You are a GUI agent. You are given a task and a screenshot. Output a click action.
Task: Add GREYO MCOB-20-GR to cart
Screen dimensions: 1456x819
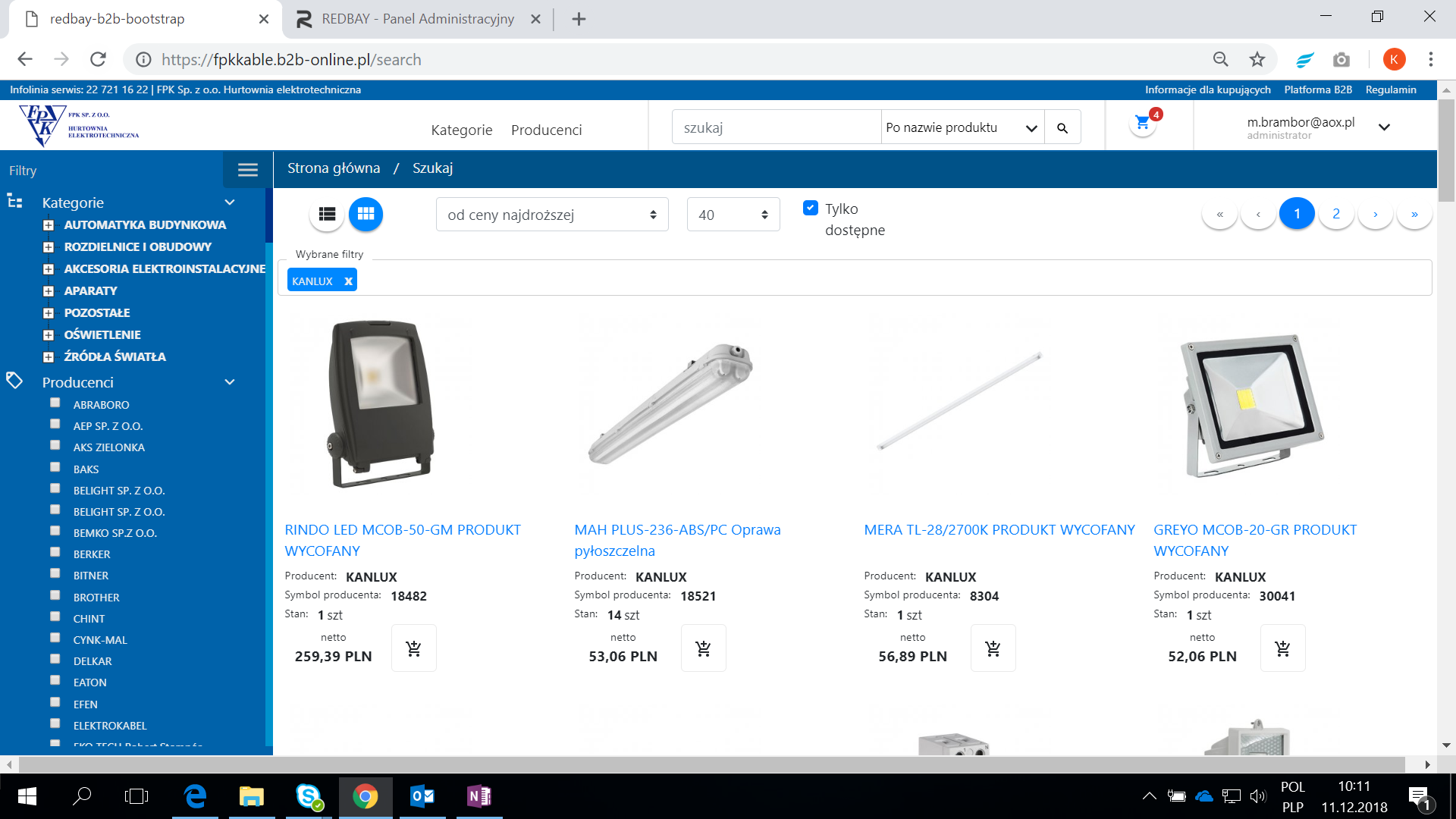pos(1282,648)
